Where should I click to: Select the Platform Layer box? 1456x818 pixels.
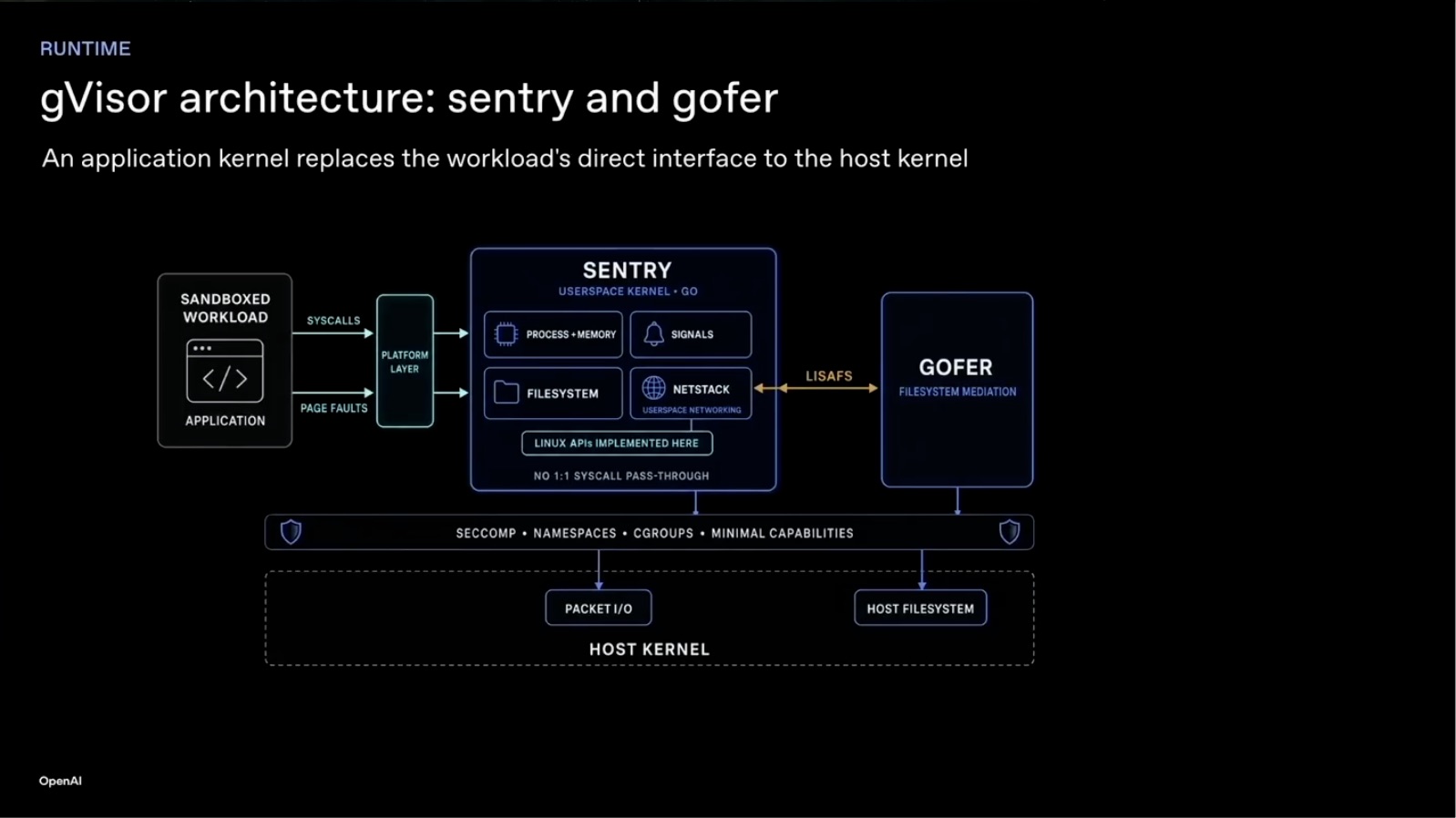405,361
